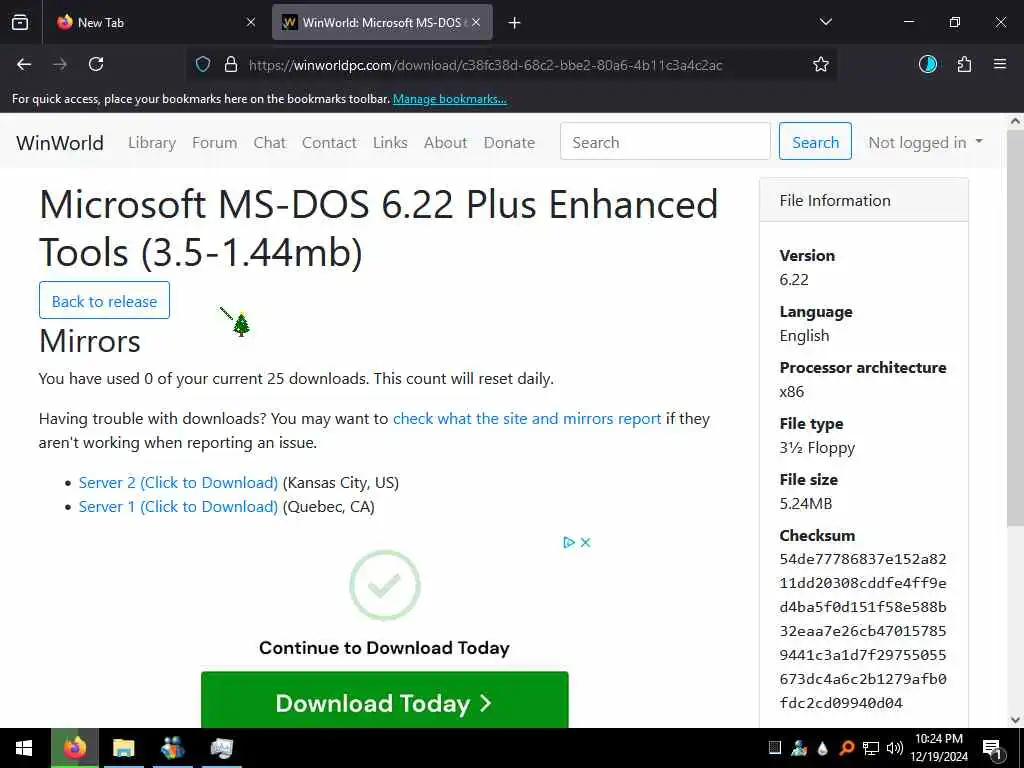Open the taskbar clock and date
Screen dimensions: 1024x768
(939, 748)
